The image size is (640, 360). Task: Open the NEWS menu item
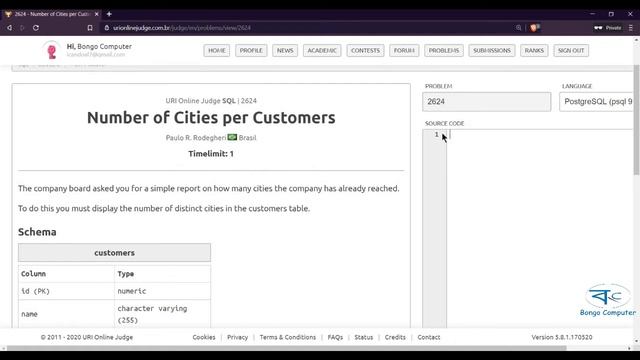coord(285,51)
